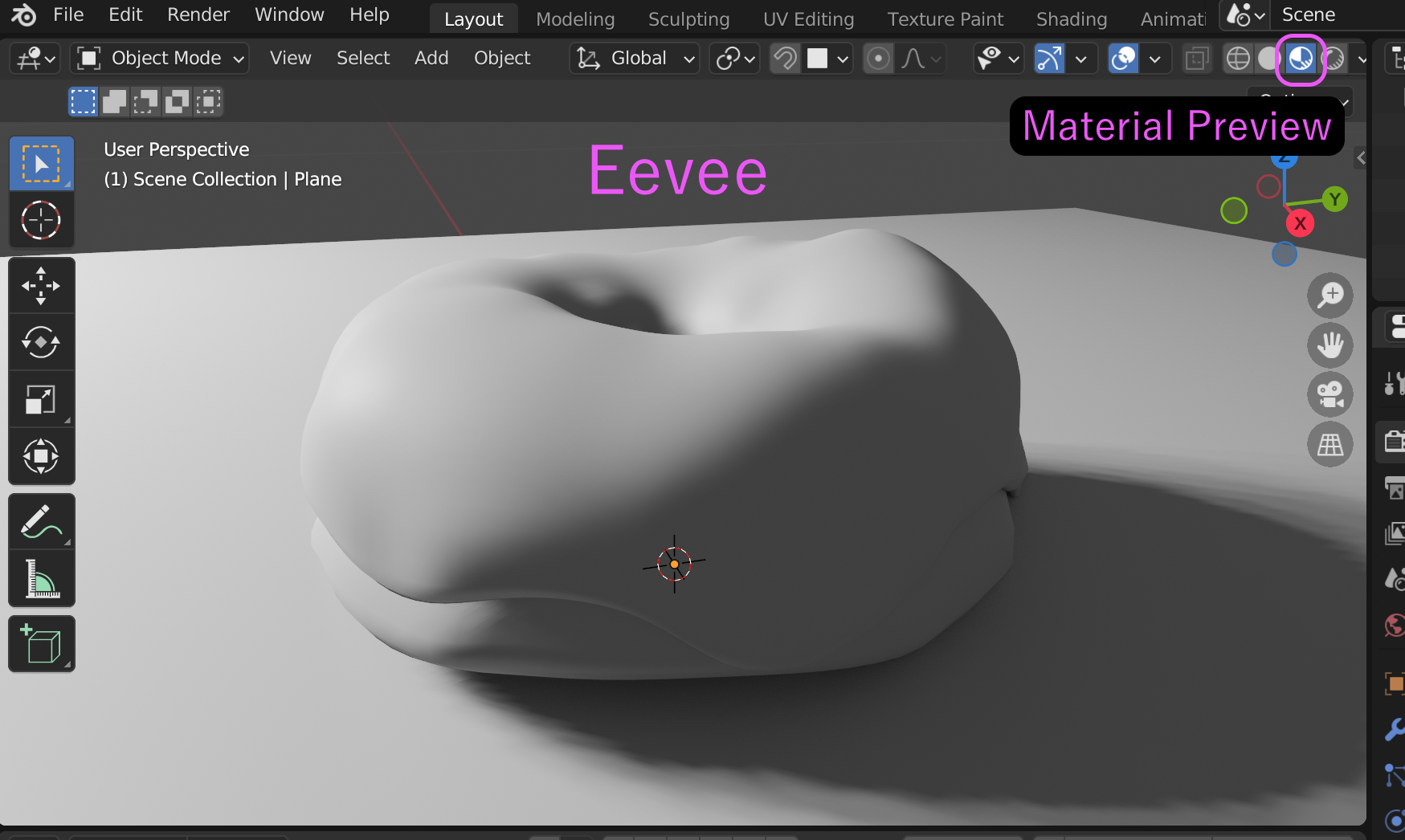This screenshot has height=840, width=1405.
Task: Open the Blender logo app menu
Action: [23, 14]
